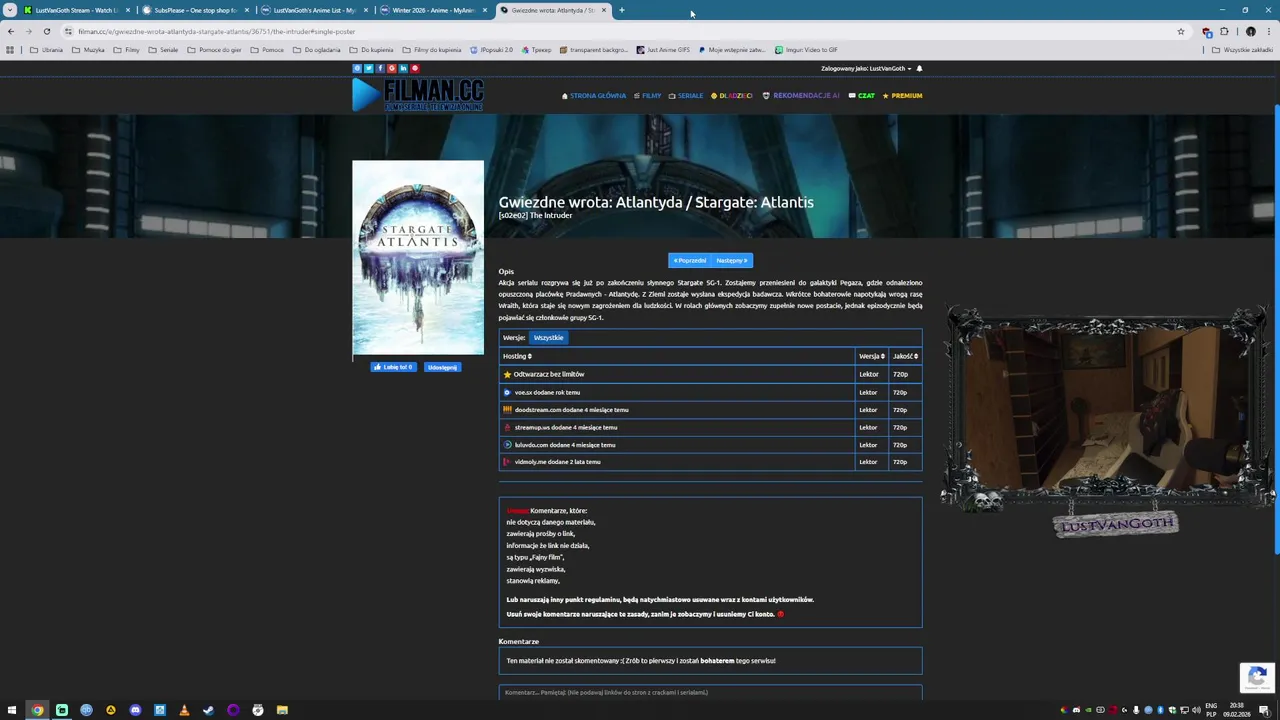The height and width of the screenshot is (720, 1280).
Task: Open VLC media player from taskbar
Action: (x=184, y=710)
